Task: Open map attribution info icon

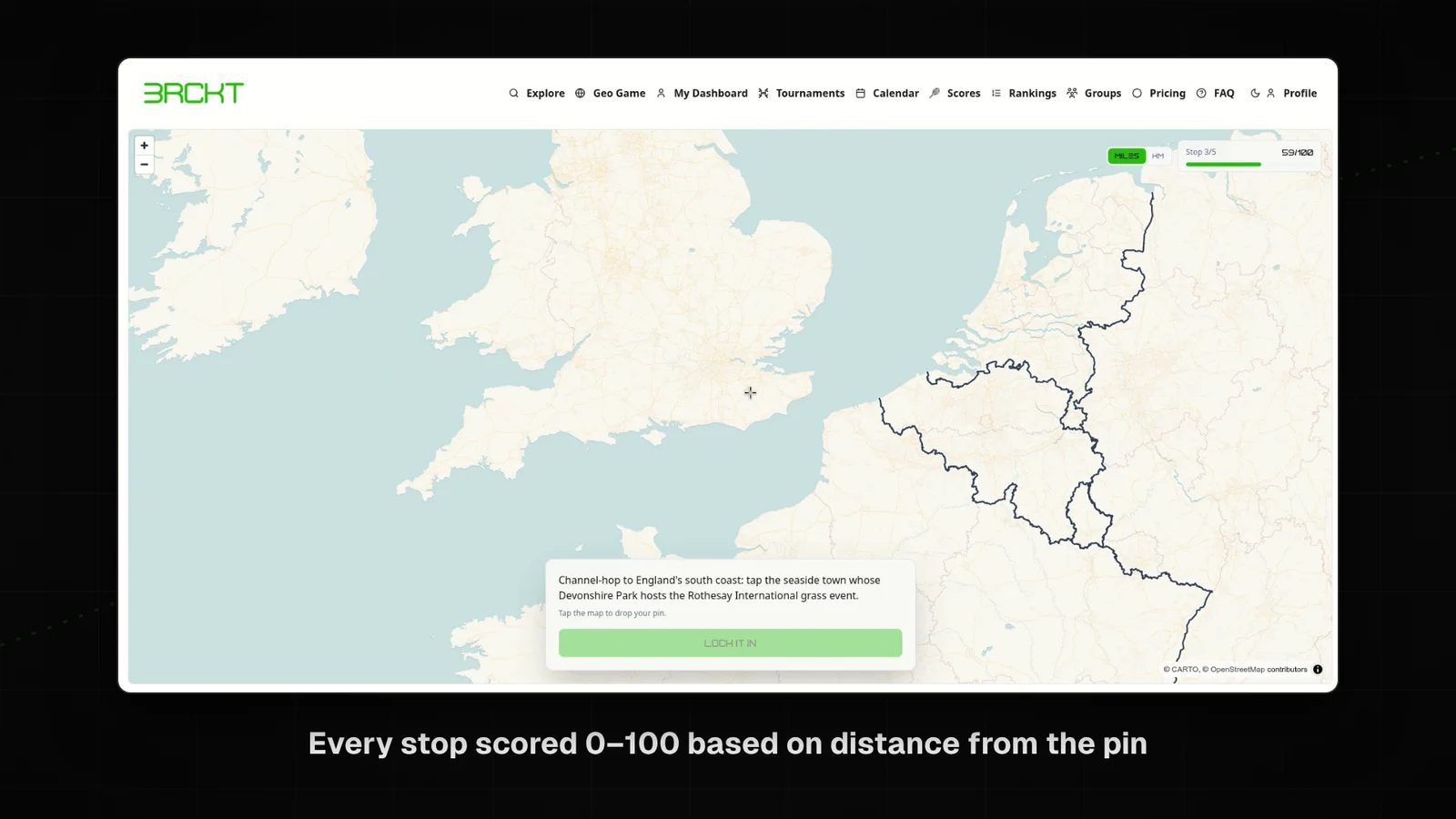Action: tap(1318, 670)
